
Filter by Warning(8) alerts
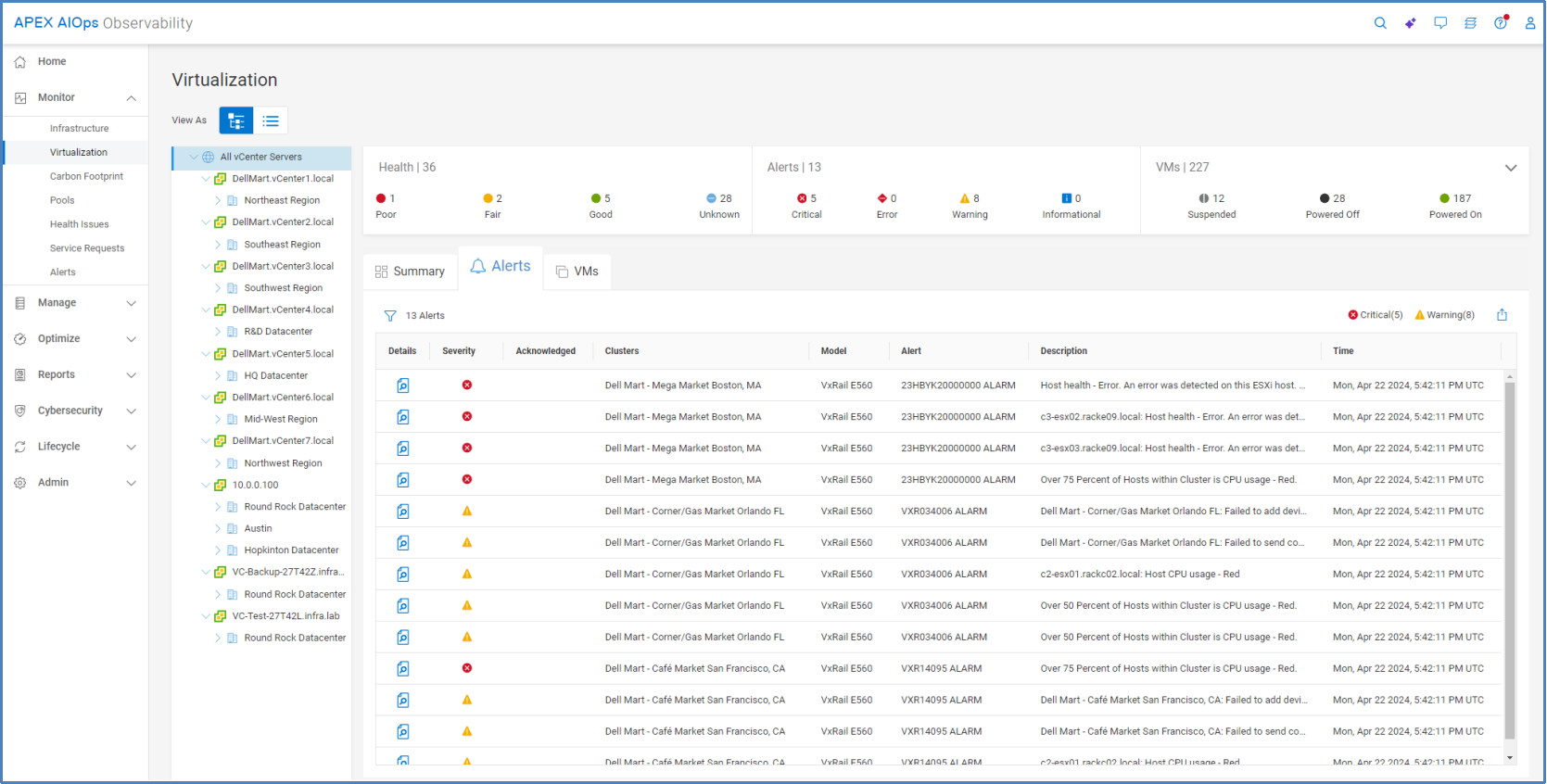pyautogui.click(x=1445, y=315)
